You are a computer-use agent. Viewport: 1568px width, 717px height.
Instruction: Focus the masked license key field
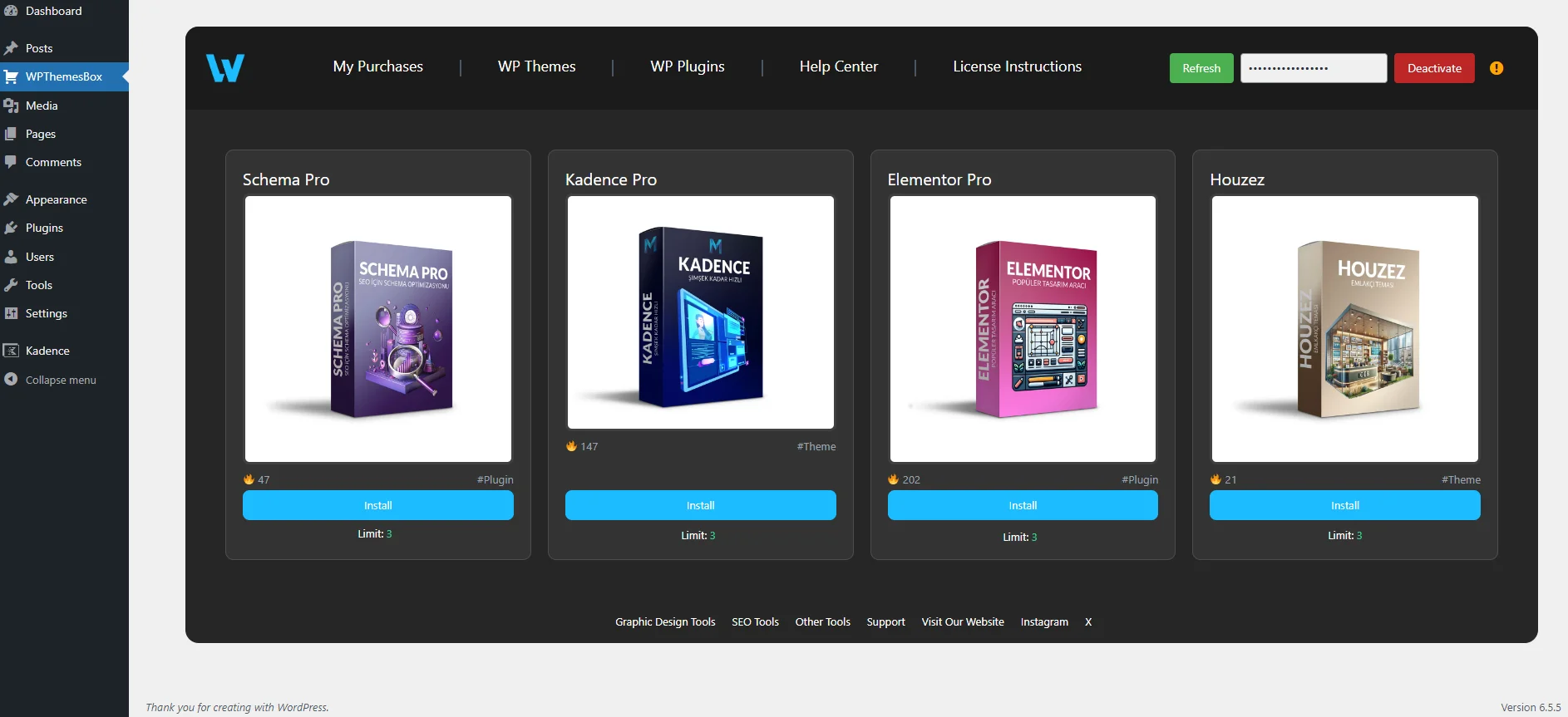pos(1314,68)
